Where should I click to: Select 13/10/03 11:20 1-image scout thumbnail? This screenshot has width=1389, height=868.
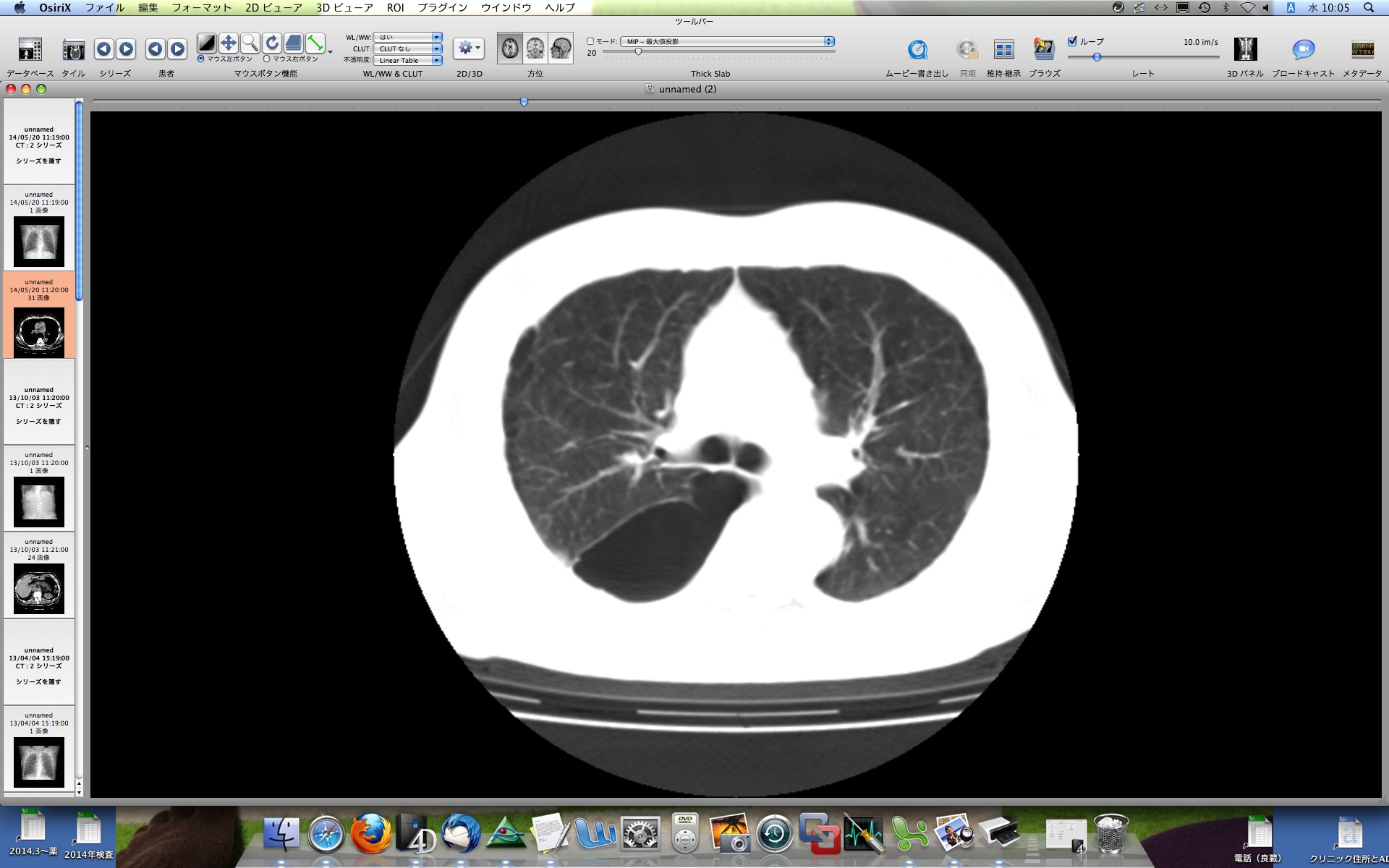tap(39, 501)
